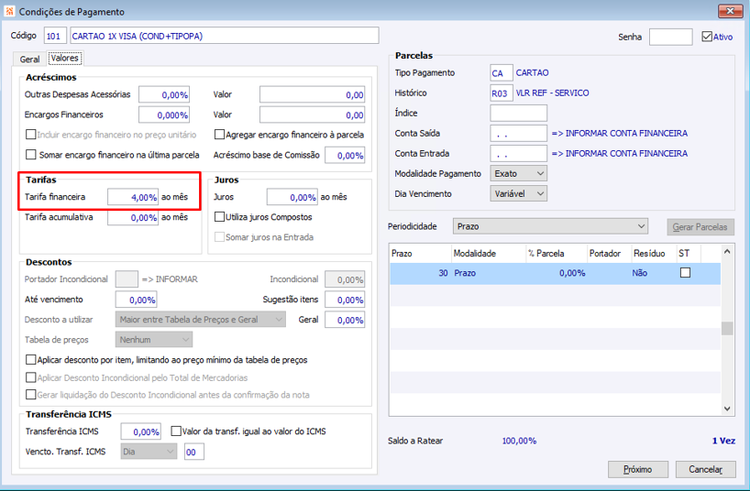This screenshot has height=491, width=750.
Task: Enable Agregar encargo financeiro à parcela
Action: [219, 134]
